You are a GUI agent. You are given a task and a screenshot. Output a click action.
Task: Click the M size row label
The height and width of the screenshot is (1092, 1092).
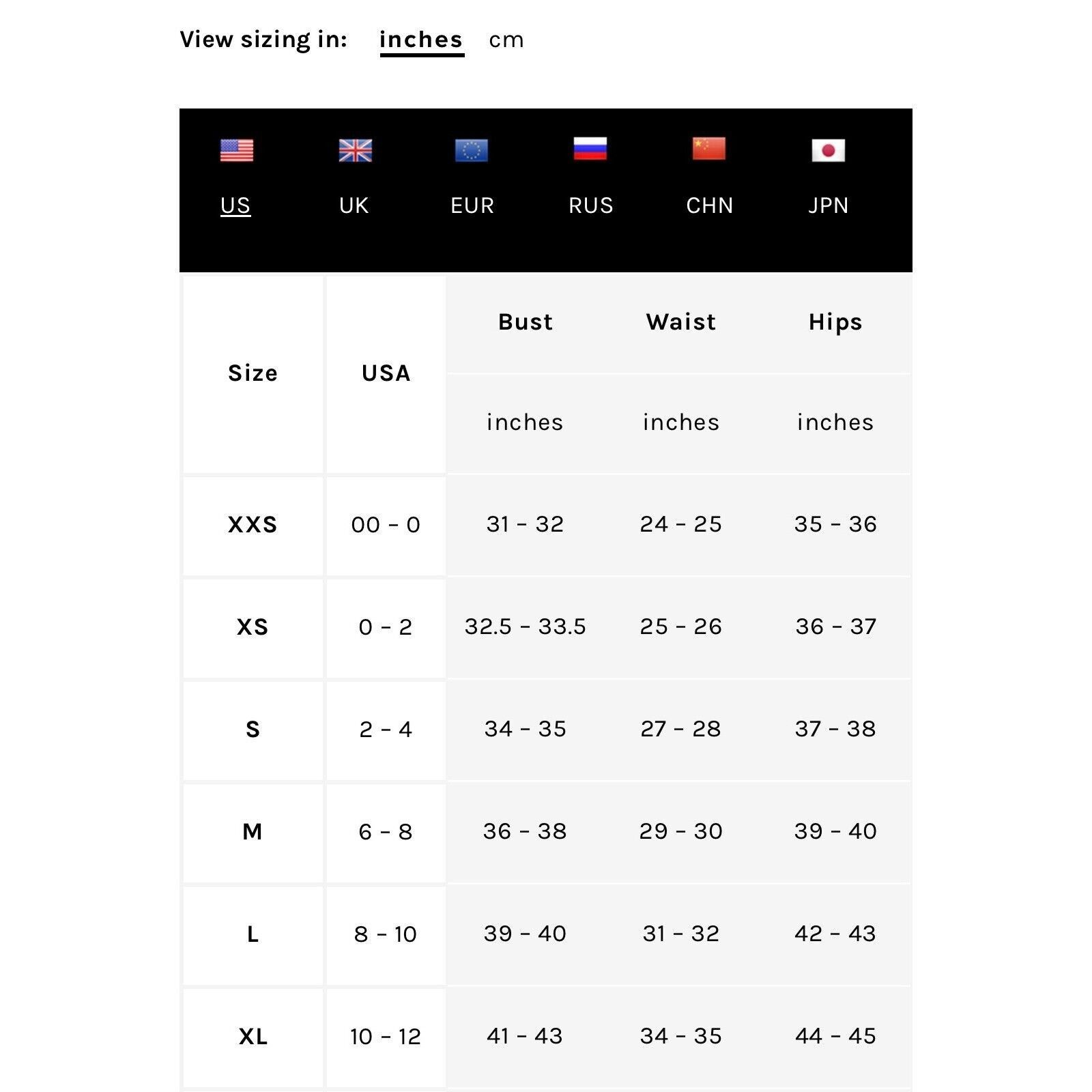253,832
